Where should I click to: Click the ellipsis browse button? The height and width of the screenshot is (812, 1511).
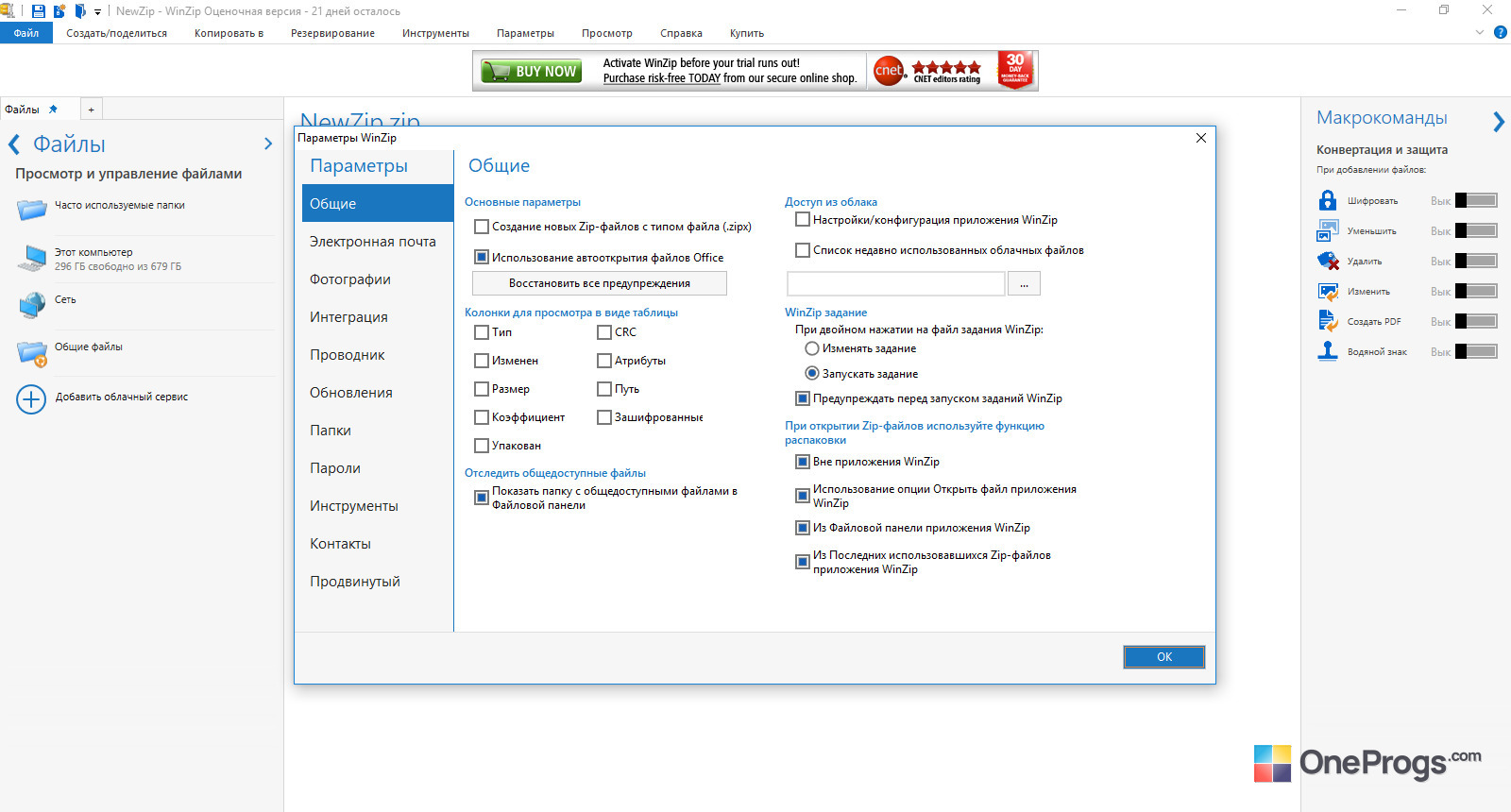(x=1024, y=283)
